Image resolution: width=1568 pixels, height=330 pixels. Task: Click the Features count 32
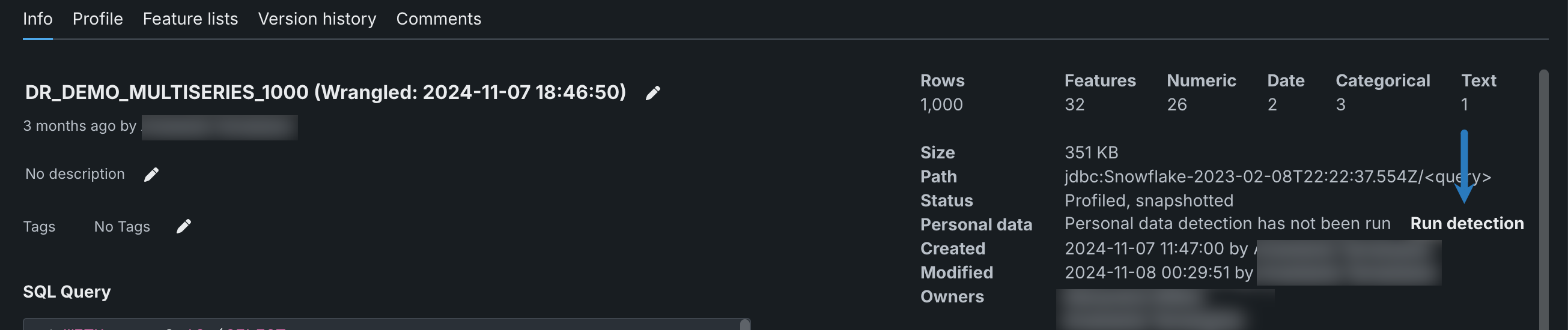click(x=1074, y=104)
